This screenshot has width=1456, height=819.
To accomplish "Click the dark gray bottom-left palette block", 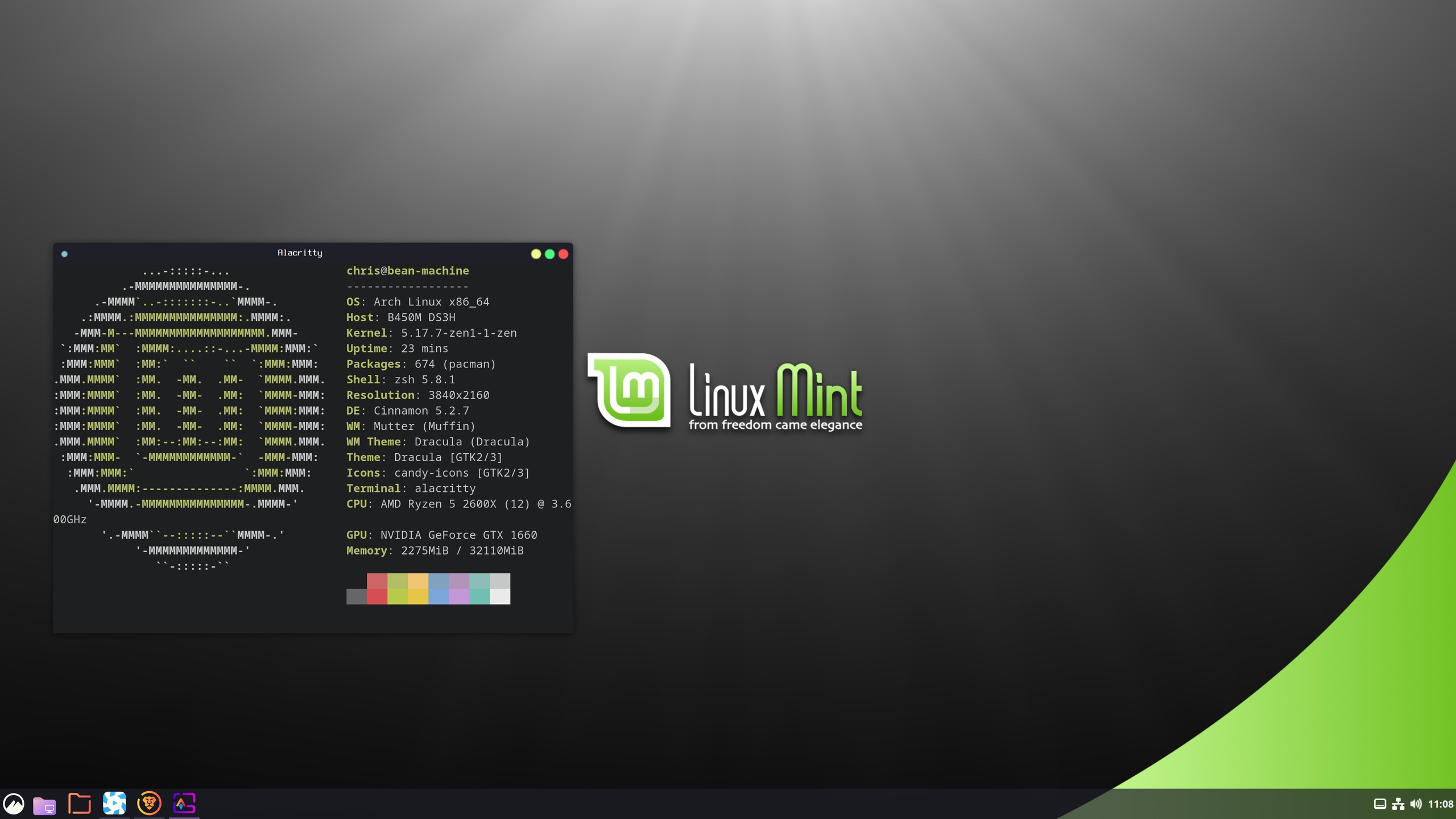I will click(357, 597).
